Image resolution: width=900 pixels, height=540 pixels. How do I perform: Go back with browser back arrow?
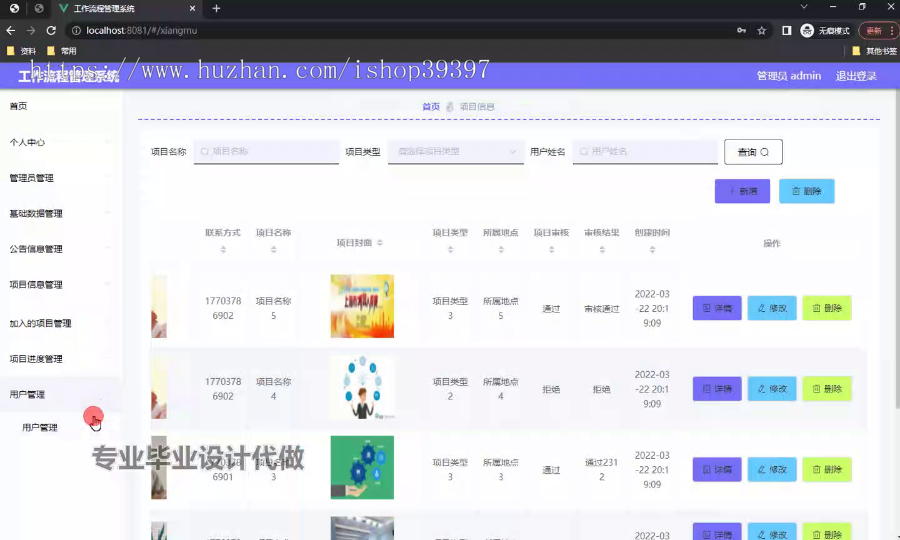tap(10, 30)
